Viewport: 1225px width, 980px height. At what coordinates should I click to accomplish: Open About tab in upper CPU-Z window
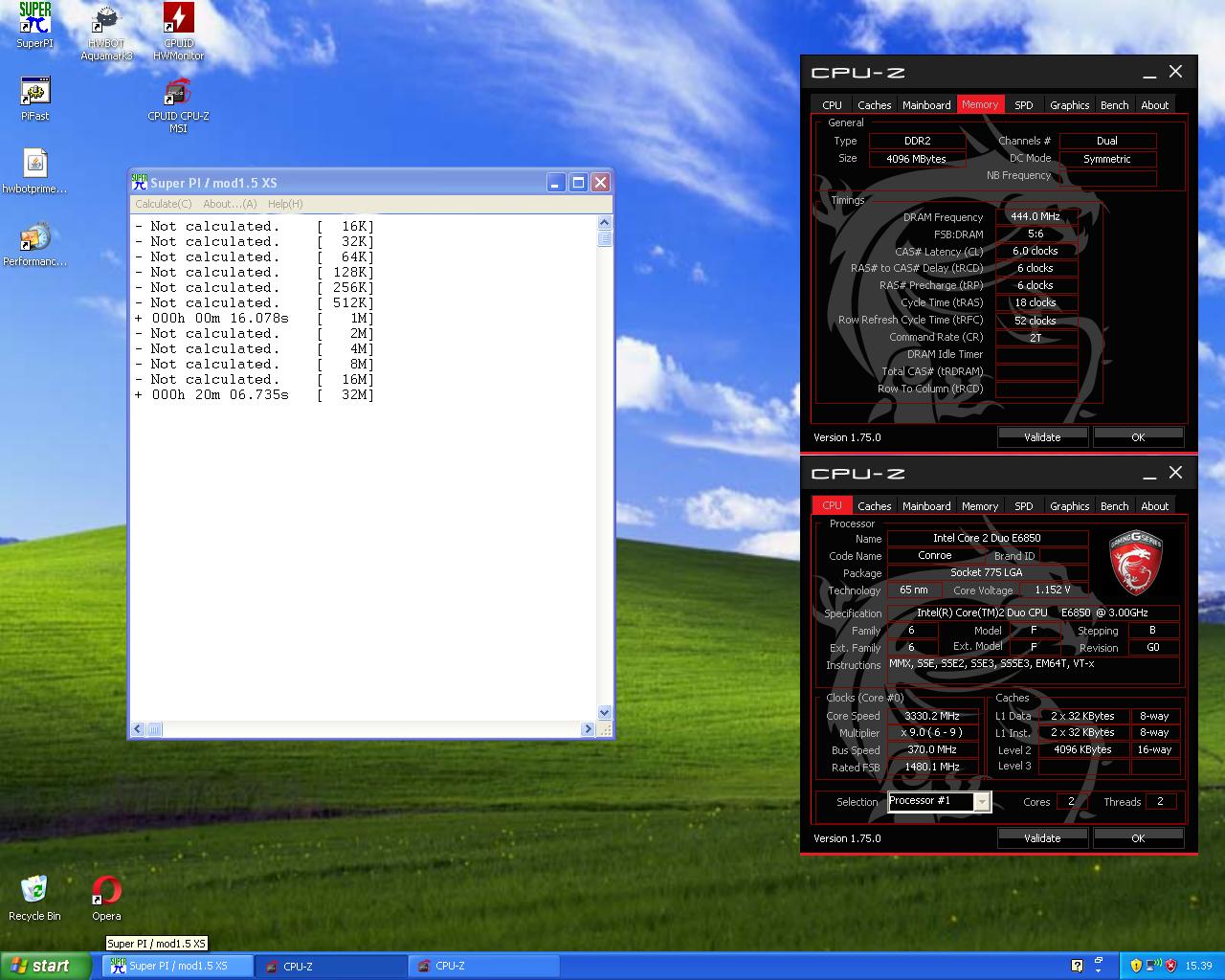coord(1155,105)
